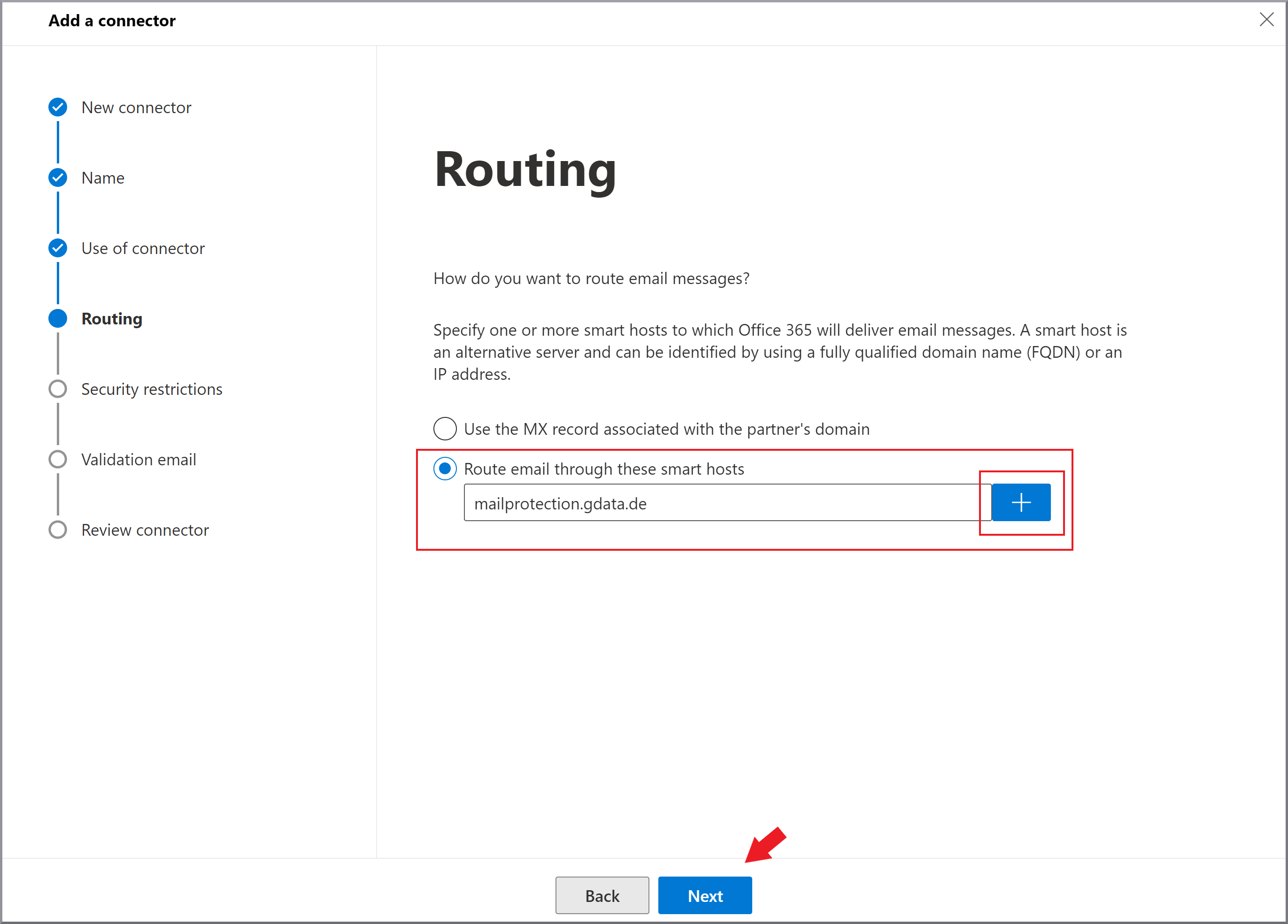Open the Use of connector step
The image size is (1288, 924).
point(143,248)
